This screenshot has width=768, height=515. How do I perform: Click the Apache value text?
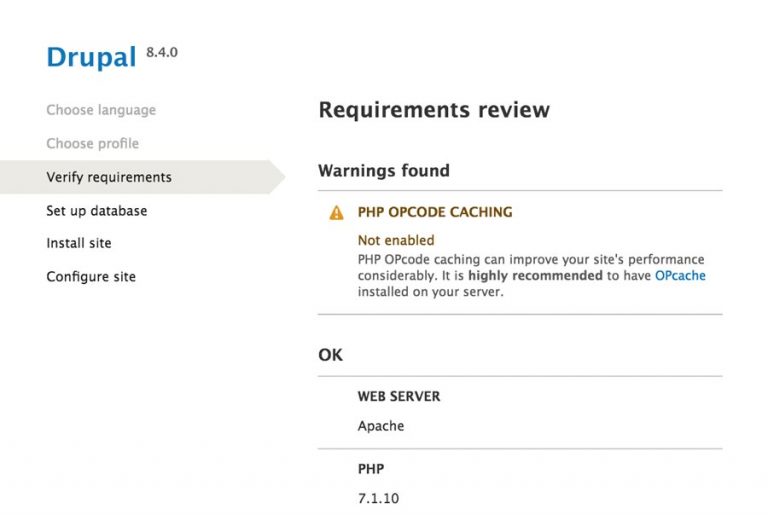pyautogui.click(x=381, y=426)
